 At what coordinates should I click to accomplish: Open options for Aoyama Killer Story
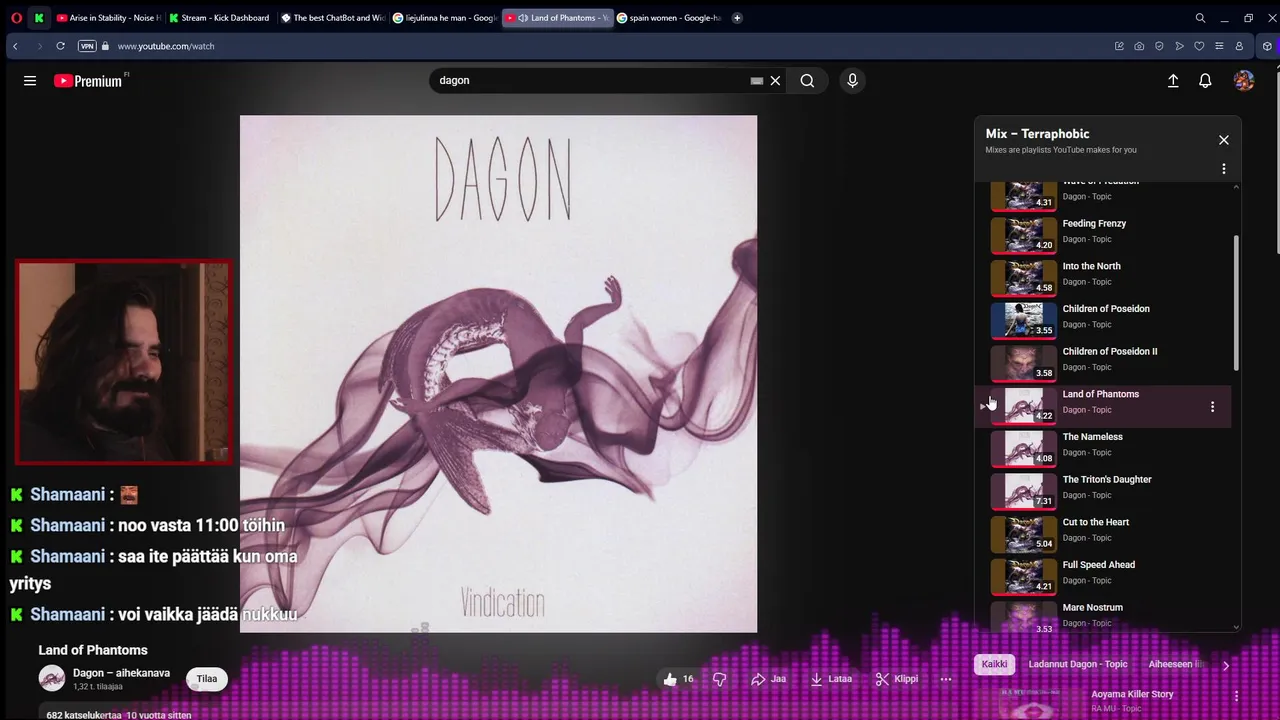[1236, 696]
